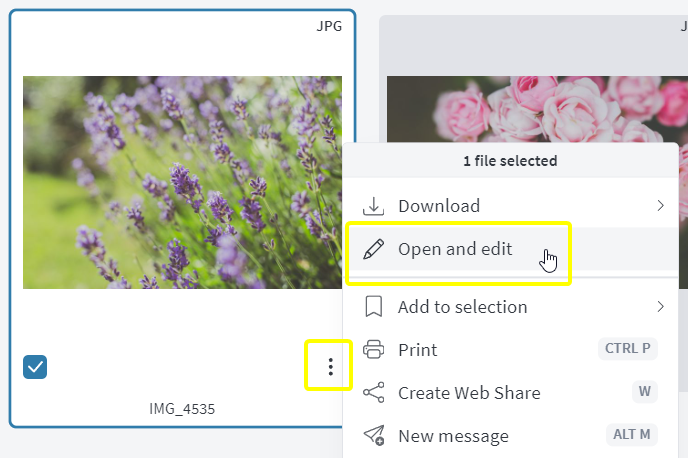Expand the Add to selection submenu arrow

pyautogui.click(x=660, y=306)
